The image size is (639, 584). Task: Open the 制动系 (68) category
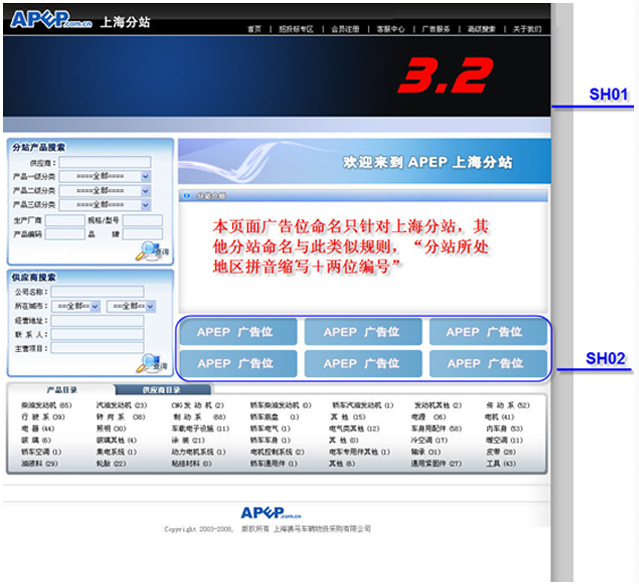[x=198, y=417]
